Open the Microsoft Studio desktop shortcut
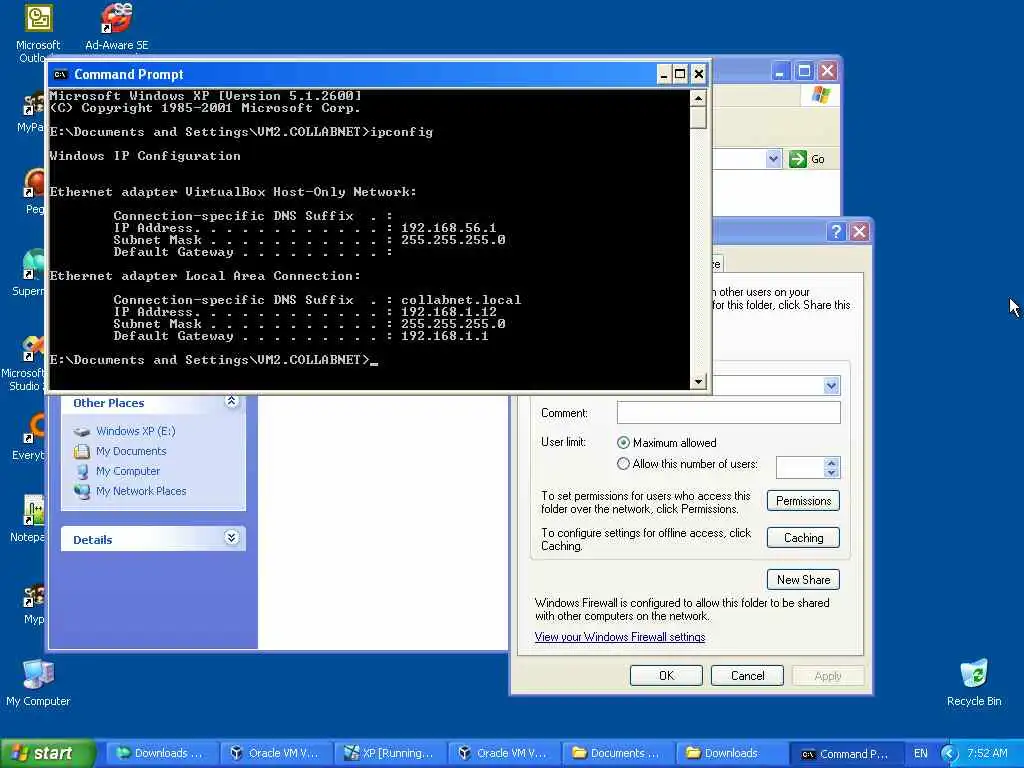This screenshot has width=1024, height=768. click(31, 349)
